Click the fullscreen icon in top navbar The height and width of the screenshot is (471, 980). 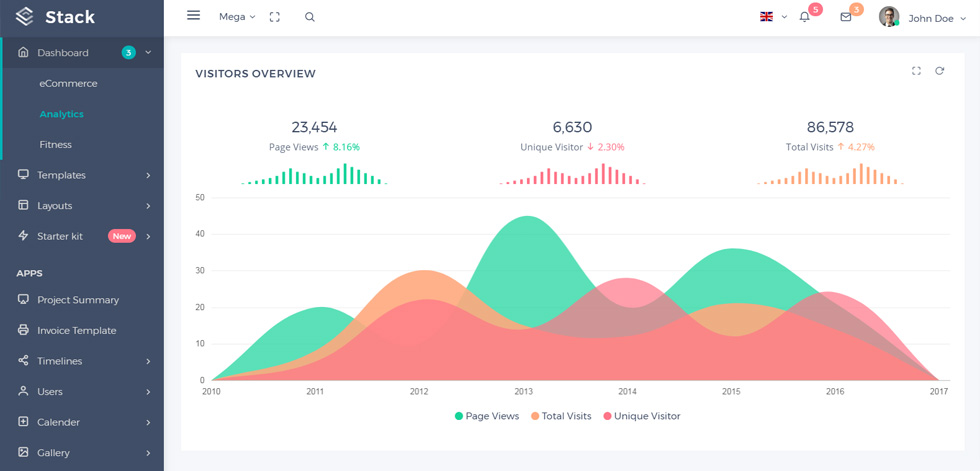pos(274,17)
